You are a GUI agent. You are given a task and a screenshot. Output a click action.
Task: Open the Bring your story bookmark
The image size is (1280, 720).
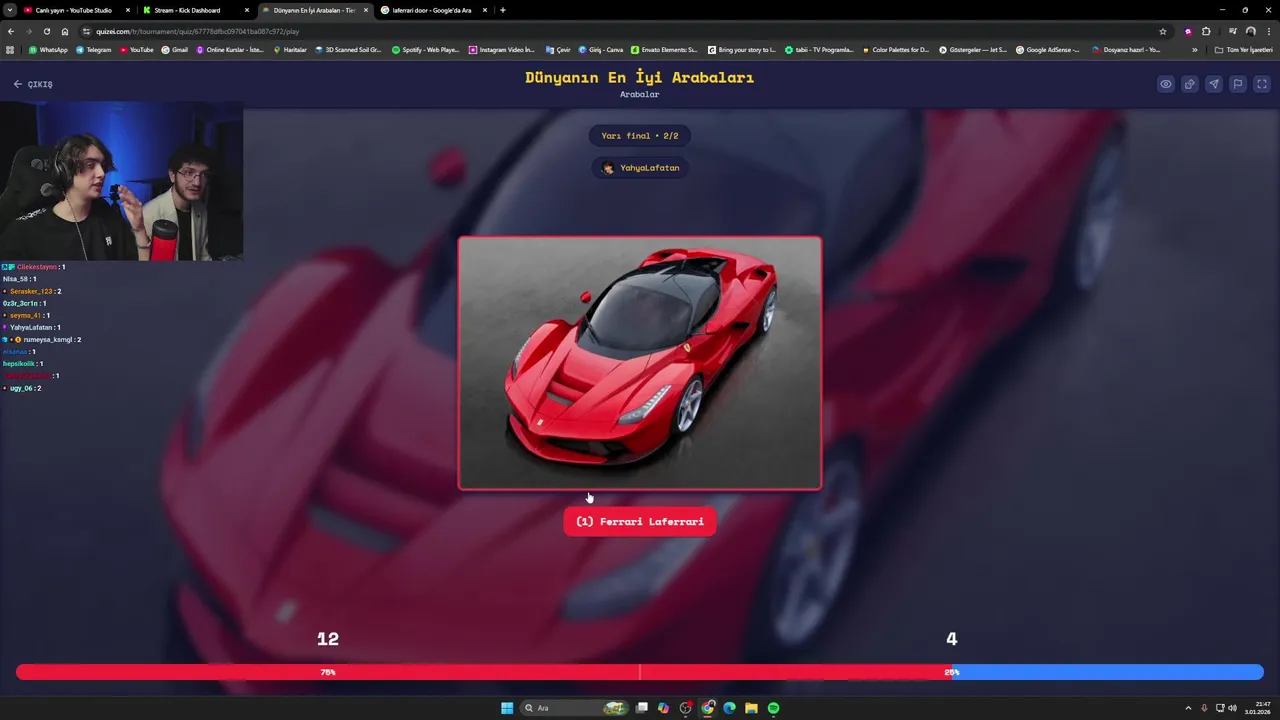point(741,49)
